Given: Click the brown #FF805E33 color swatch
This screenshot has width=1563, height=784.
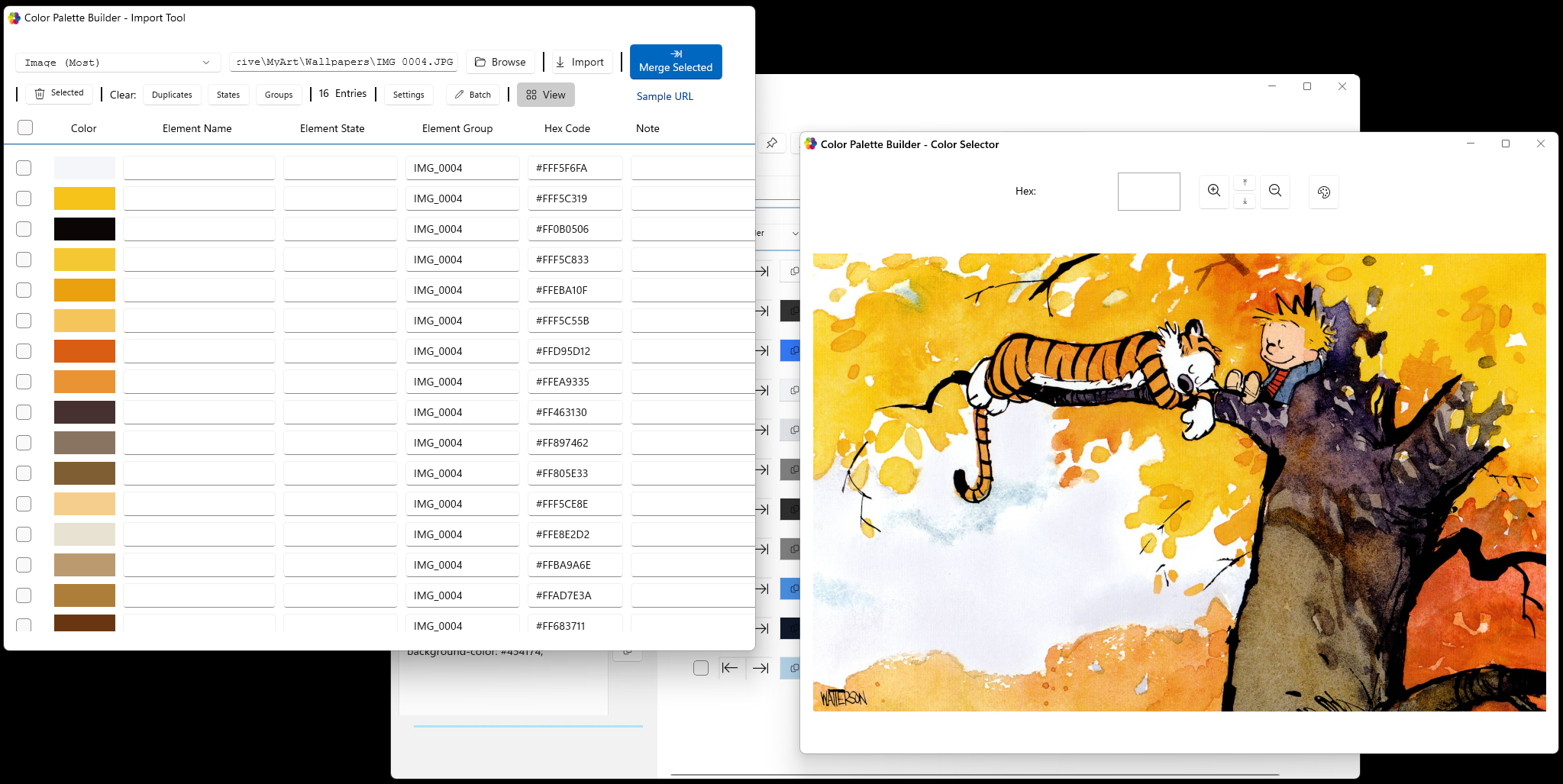Looking at the screenshot, I should click(x=85, y=473).
